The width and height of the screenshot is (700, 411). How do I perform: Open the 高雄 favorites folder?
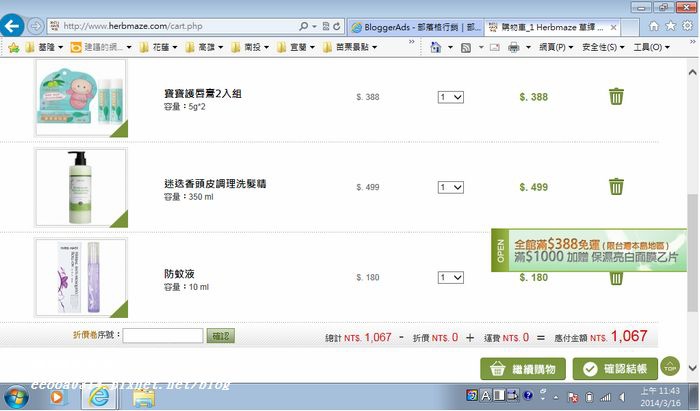click(x=204, y=47)
